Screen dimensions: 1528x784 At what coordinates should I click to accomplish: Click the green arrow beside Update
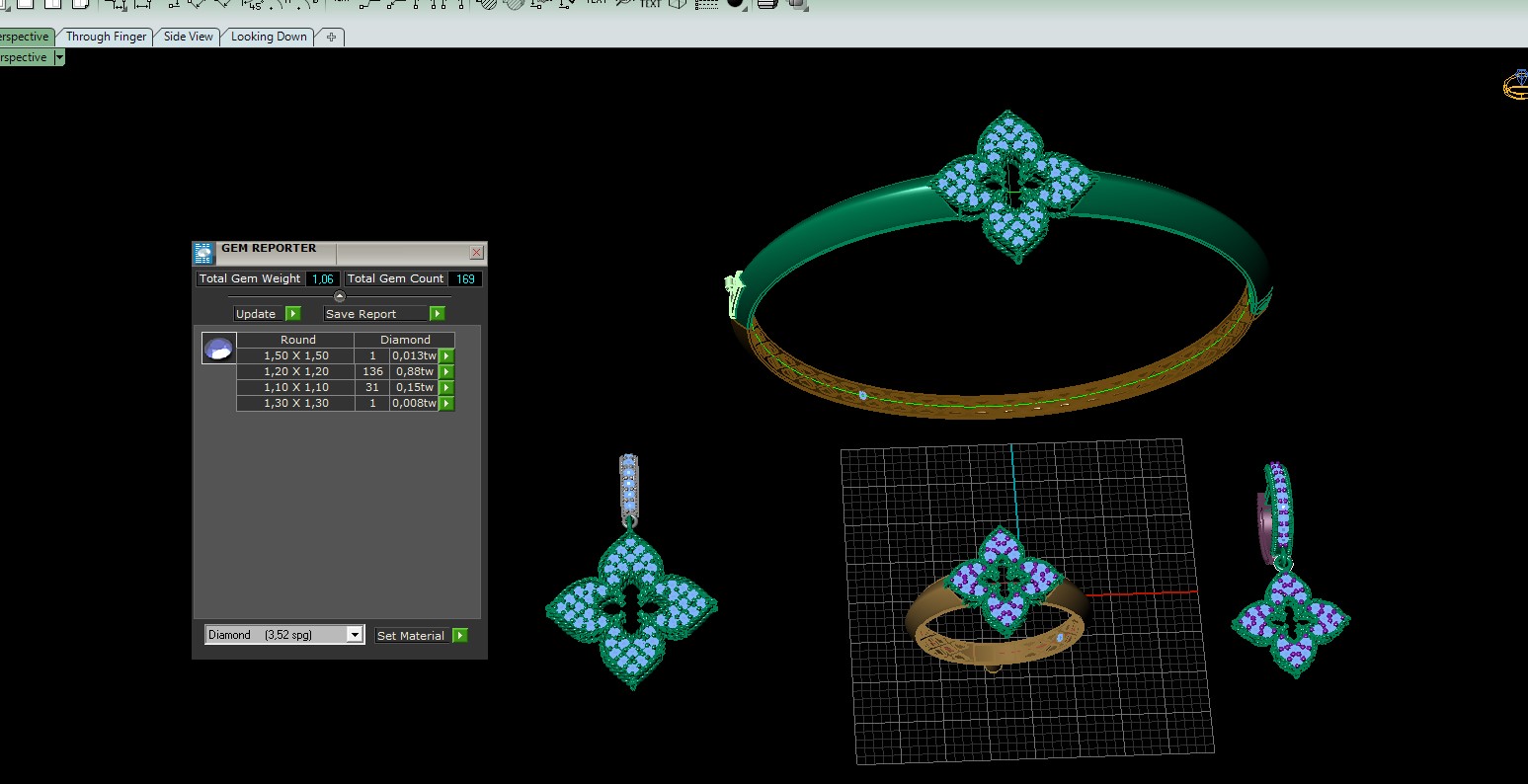coord(293,314)
